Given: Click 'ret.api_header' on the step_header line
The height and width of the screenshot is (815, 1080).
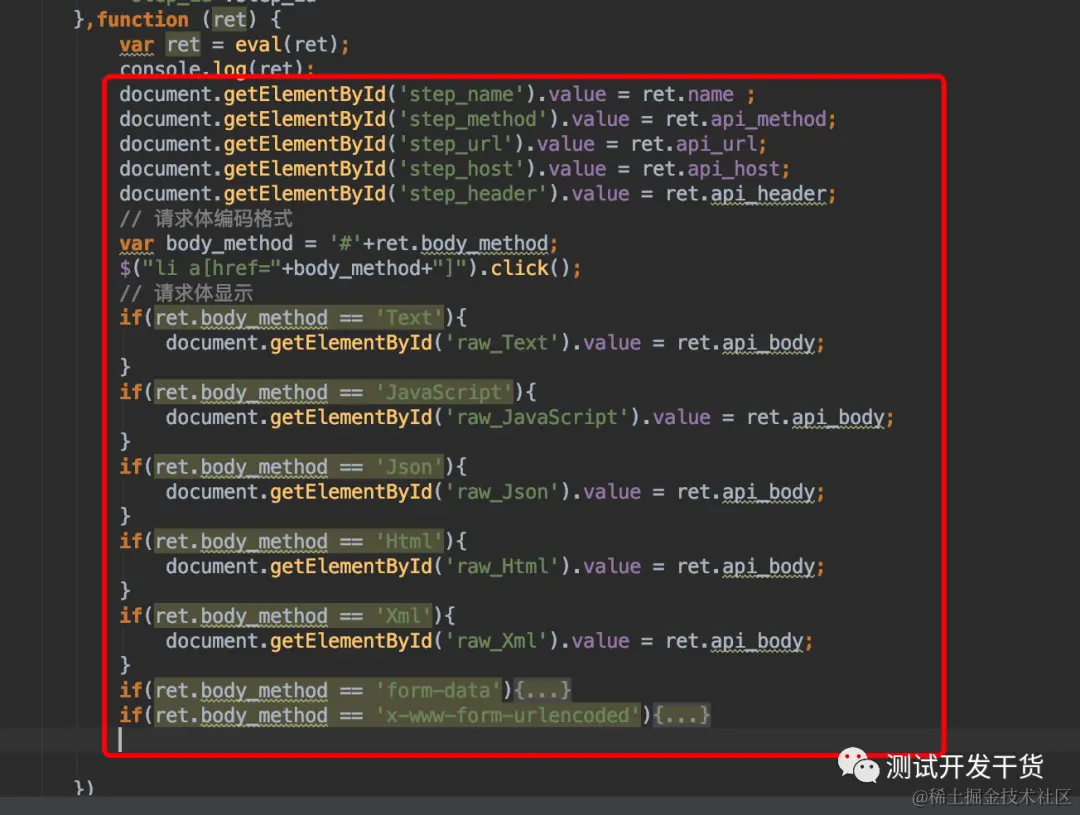Looking at the screenshot, I should click(x=746, y=193).
